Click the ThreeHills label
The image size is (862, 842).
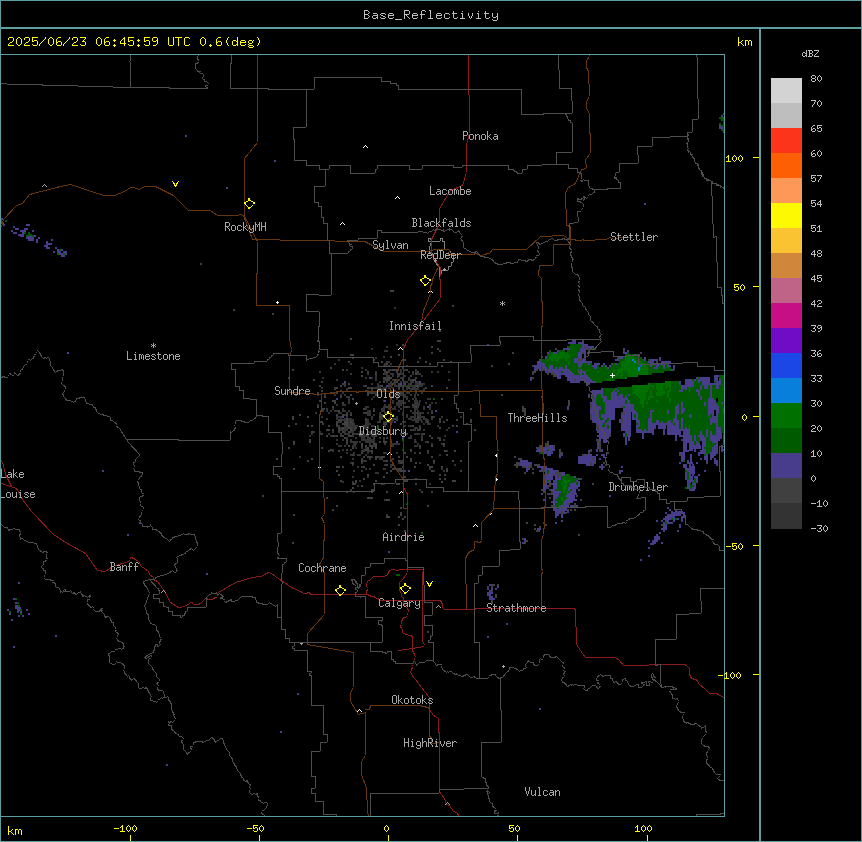[537, 418]
